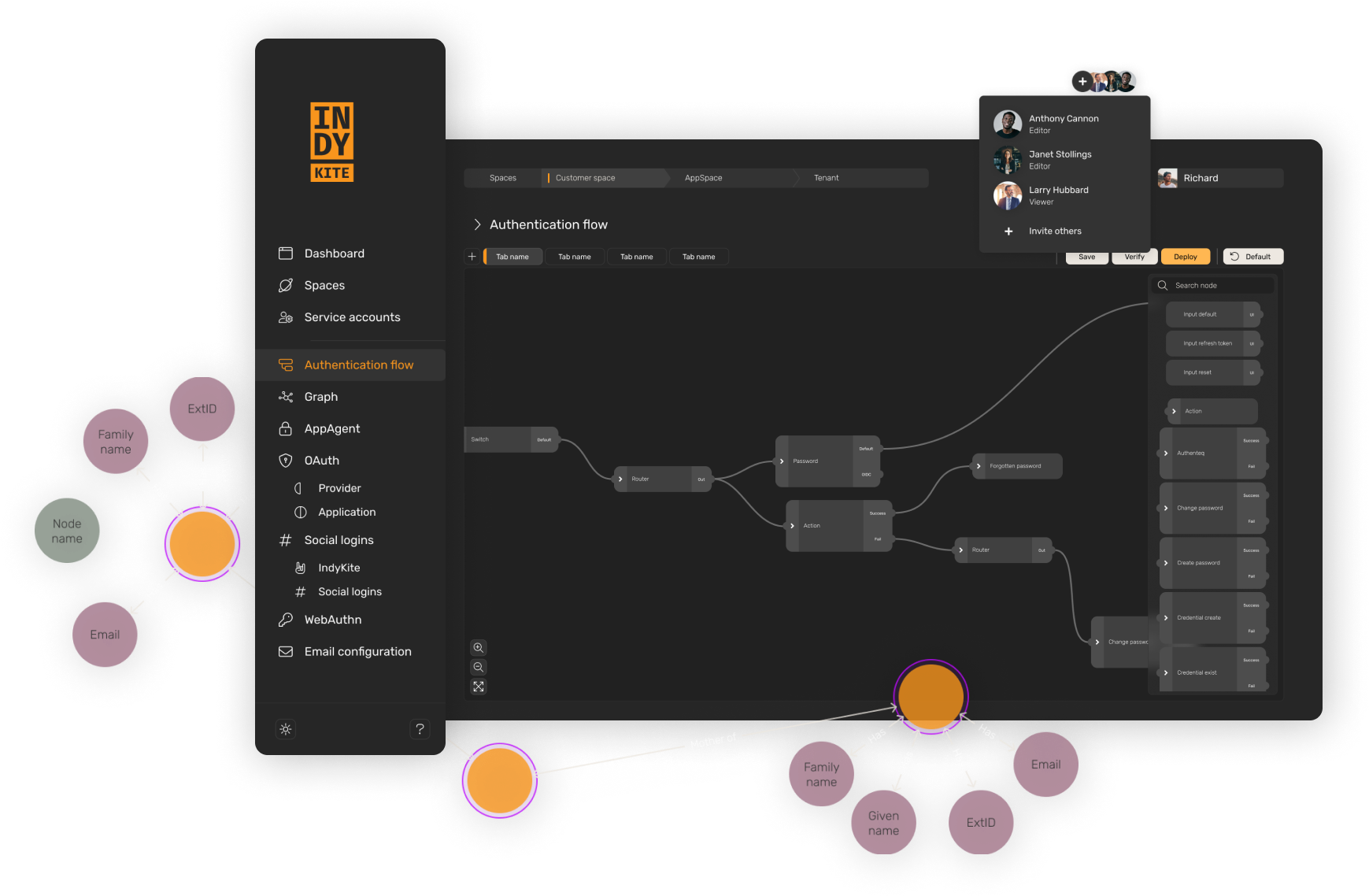Expand the Change password chevron in the node palette

click(1166, 508)
